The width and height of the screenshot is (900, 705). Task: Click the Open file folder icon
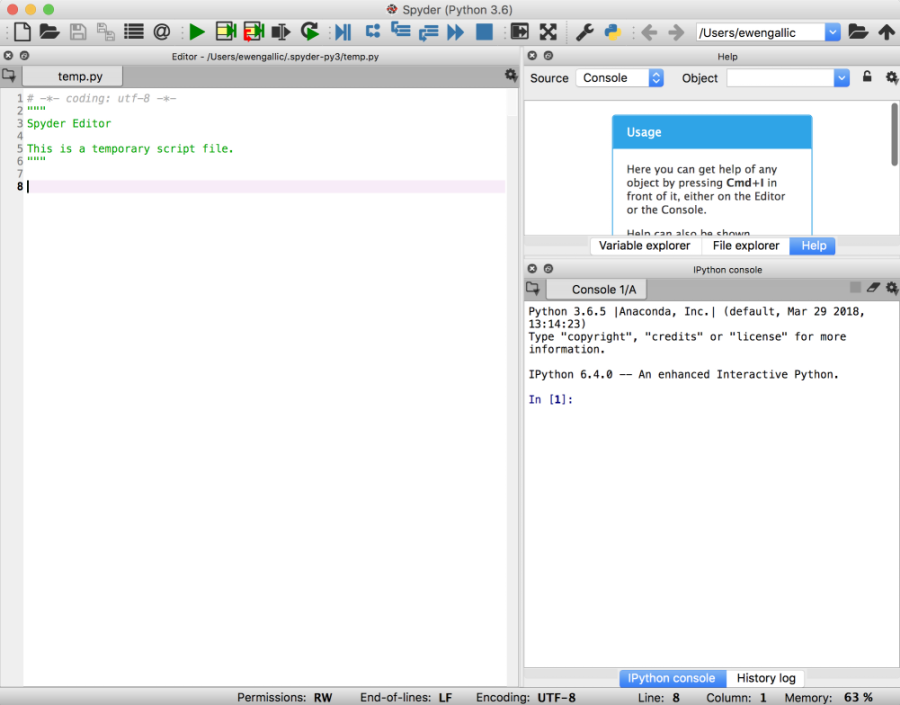point(49,32)
